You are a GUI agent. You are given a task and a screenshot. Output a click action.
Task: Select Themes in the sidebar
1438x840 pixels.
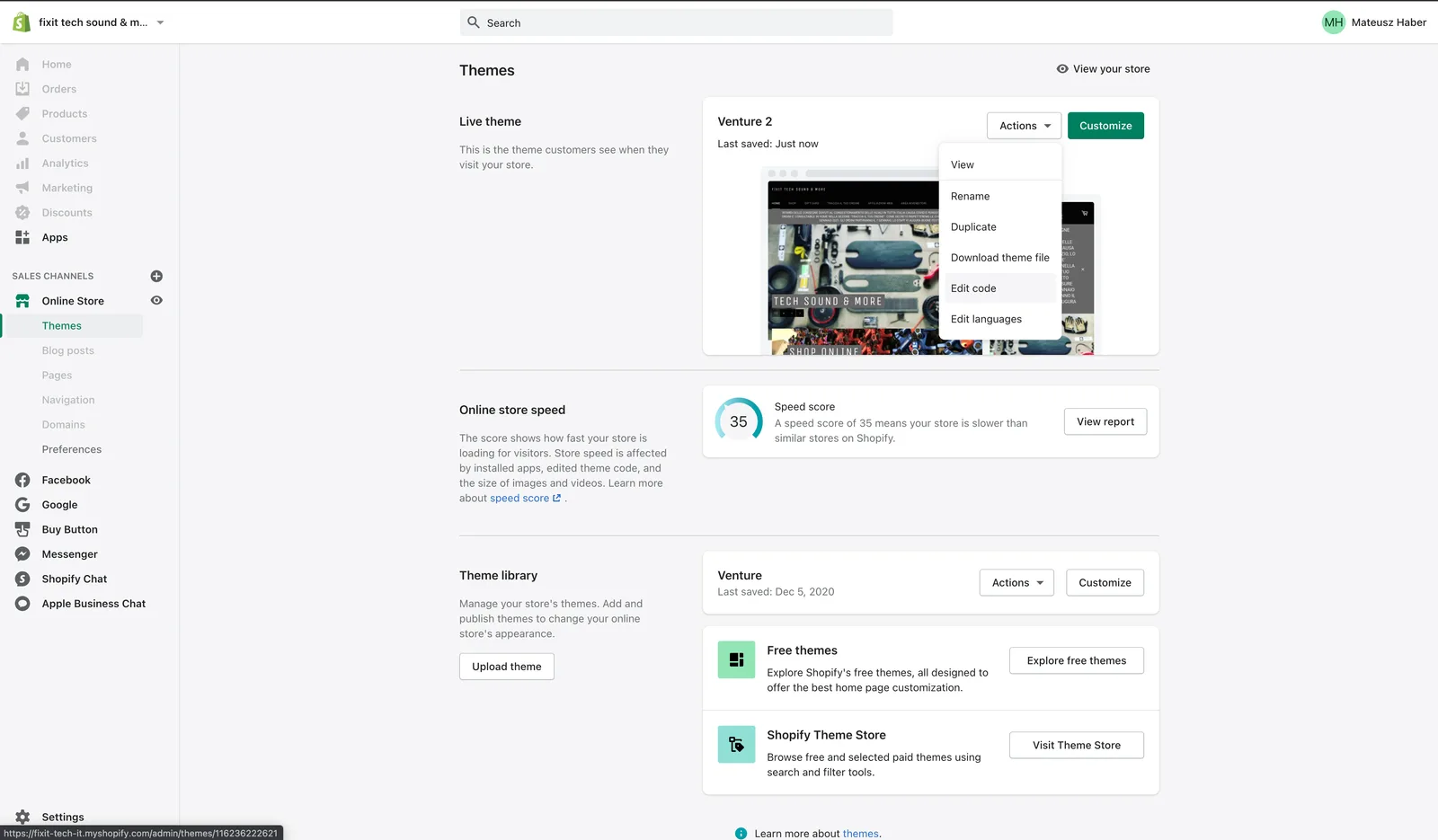click(73, 326)
